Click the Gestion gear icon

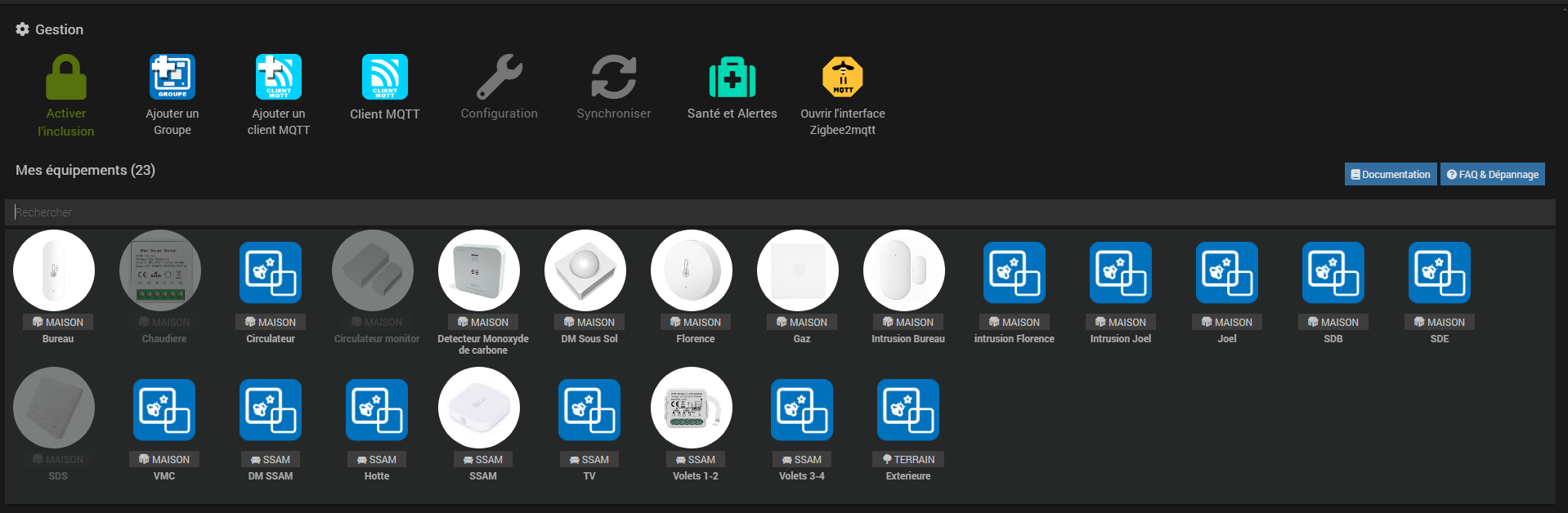pos(22,29)
